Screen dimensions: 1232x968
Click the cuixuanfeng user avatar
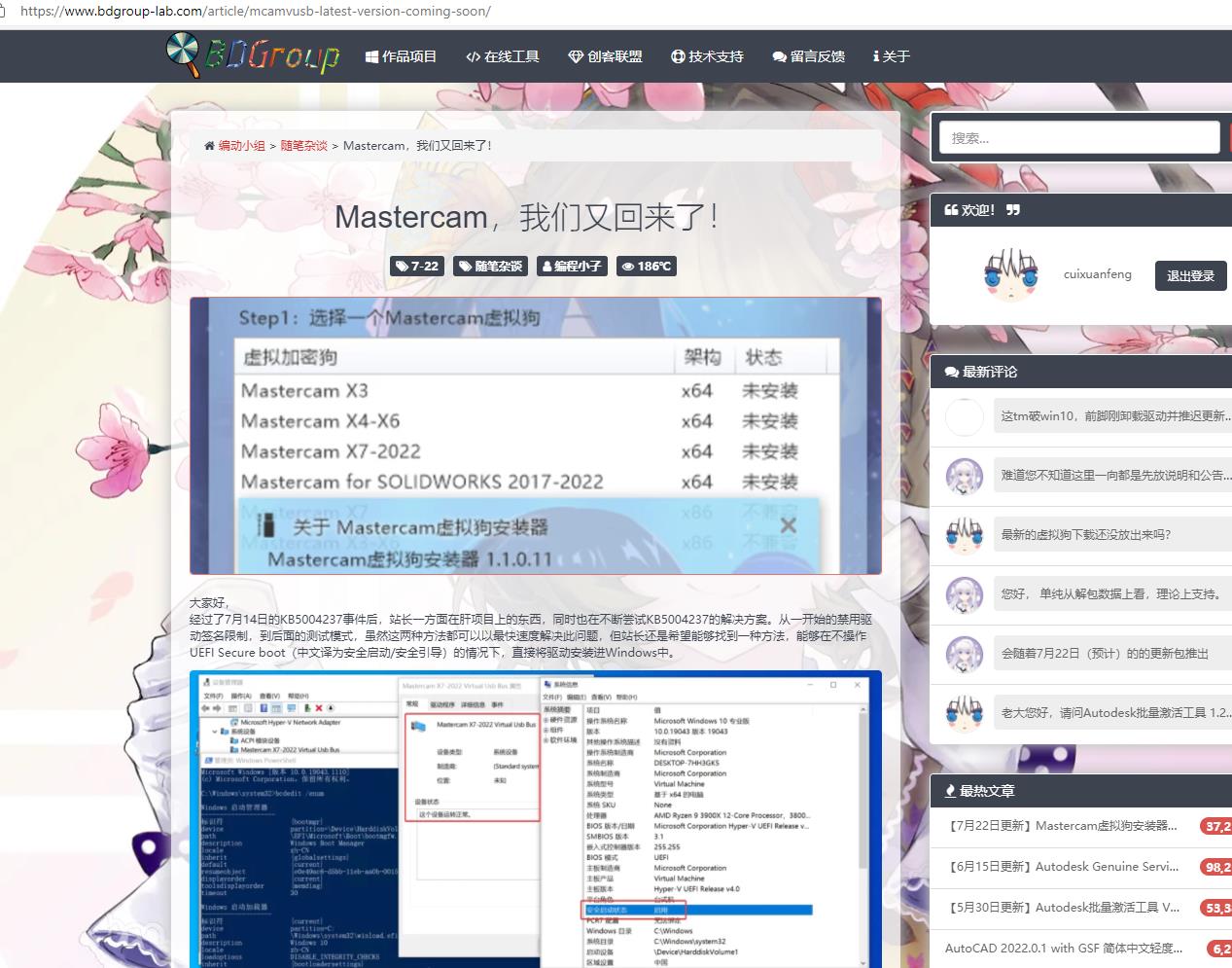pos(1010,275)
